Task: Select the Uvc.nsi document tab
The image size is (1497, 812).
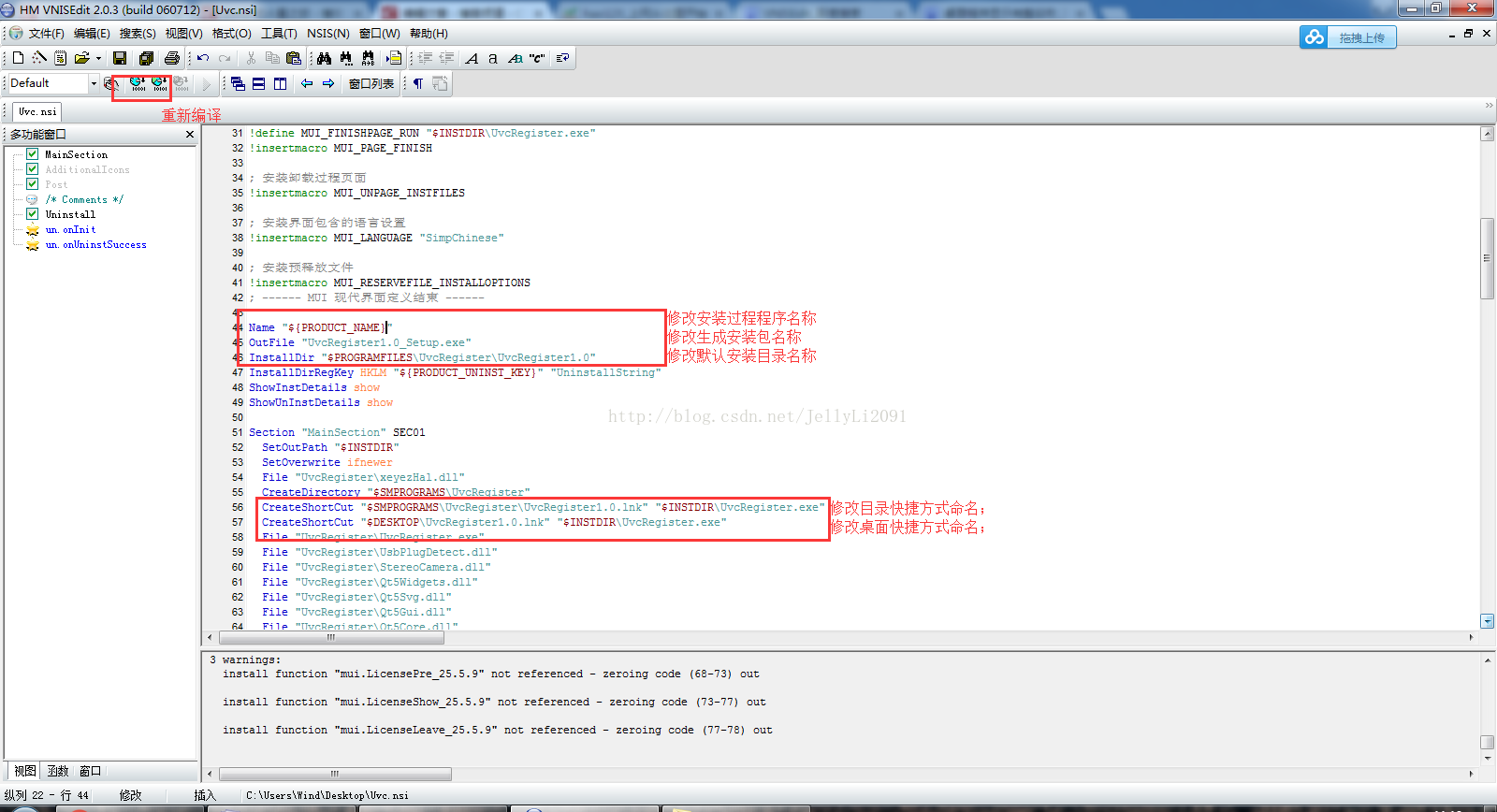Action: 37,111
